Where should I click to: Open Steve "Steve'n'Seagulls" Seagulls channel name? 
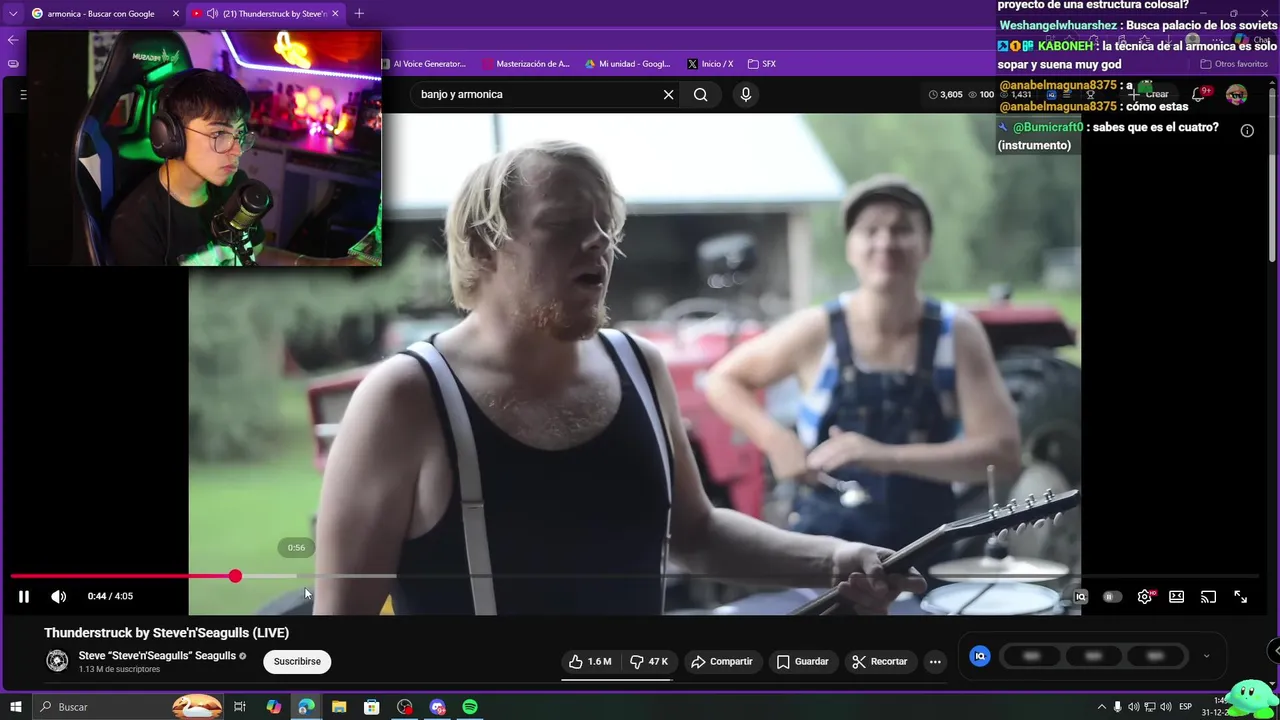[157, 656]
